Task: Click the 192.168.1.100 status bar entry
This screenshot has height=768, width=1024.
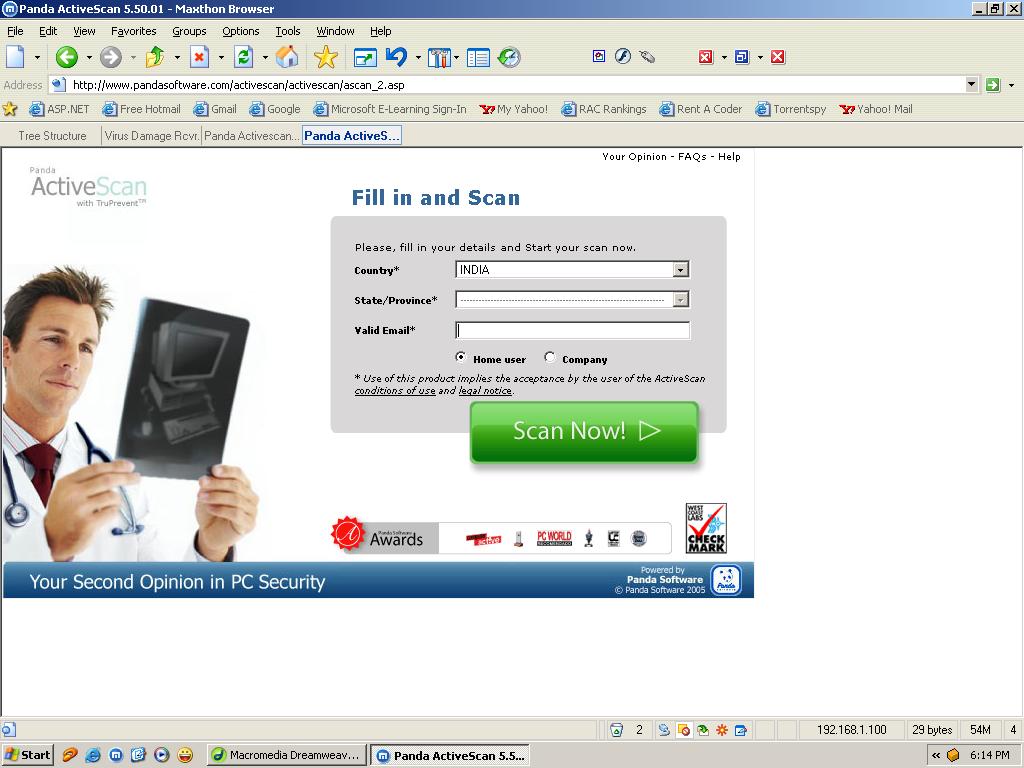Action: (852, 730)
